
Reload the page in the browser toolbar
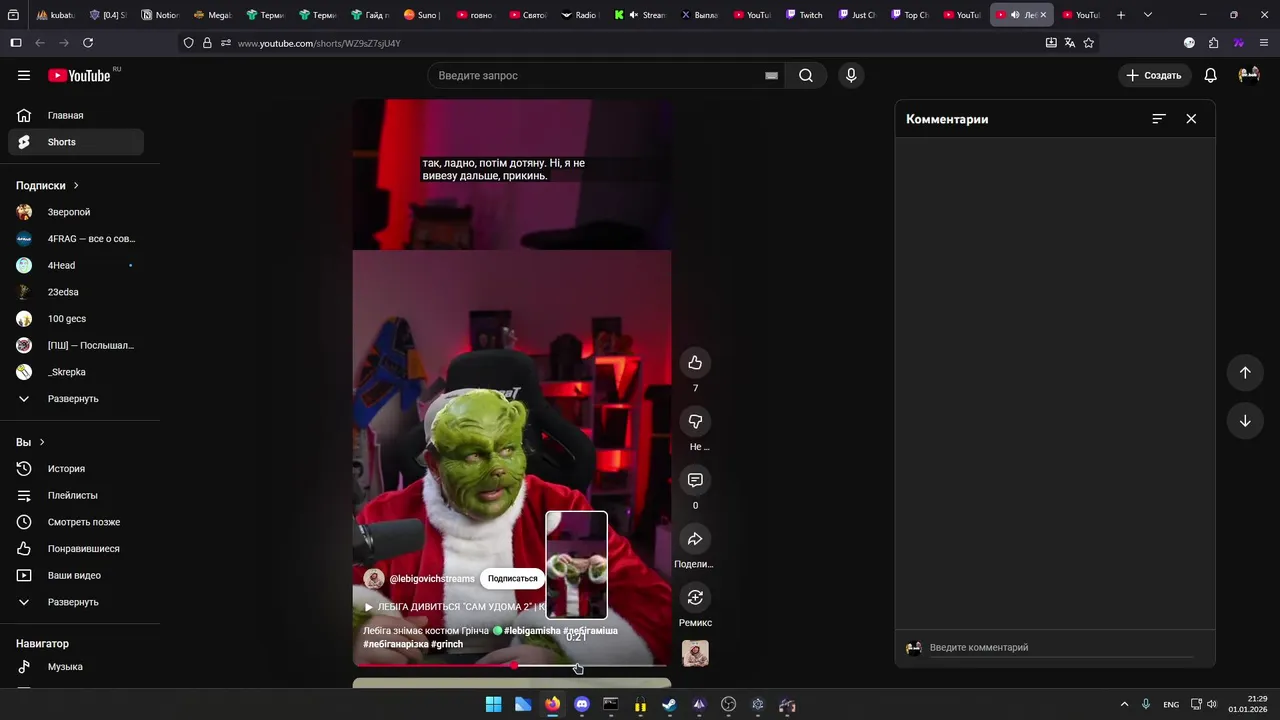[x=88, y=43]
